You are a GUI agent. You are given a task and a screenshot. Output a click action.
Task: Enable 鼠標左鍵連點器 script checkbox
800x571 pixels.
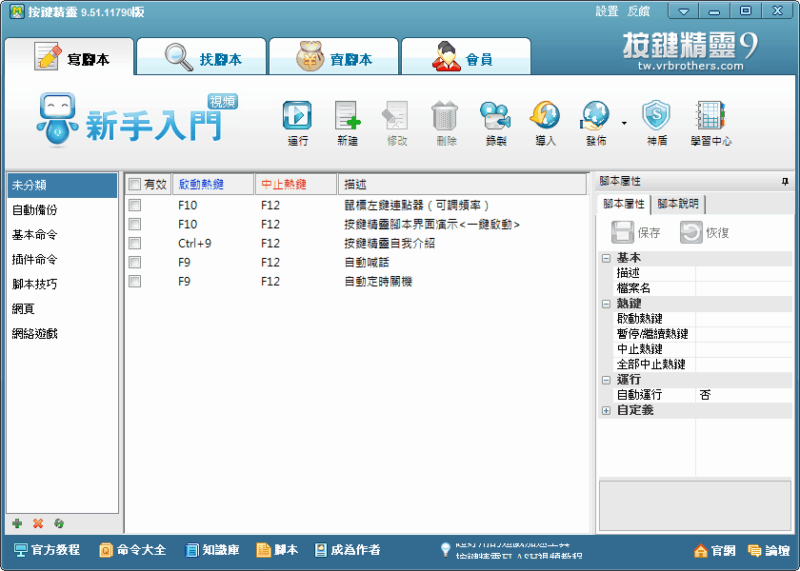[x=135, y=205]
